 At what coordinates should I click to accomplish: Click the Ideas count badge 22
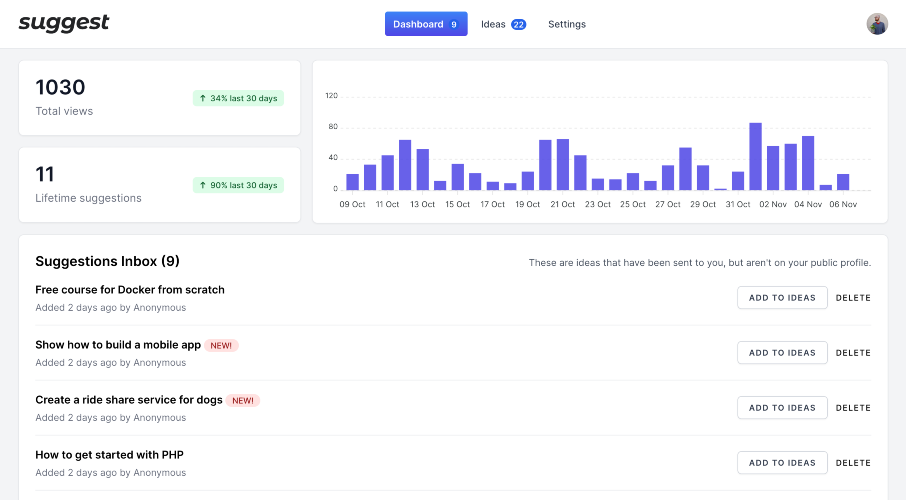[x=518, y=24]
